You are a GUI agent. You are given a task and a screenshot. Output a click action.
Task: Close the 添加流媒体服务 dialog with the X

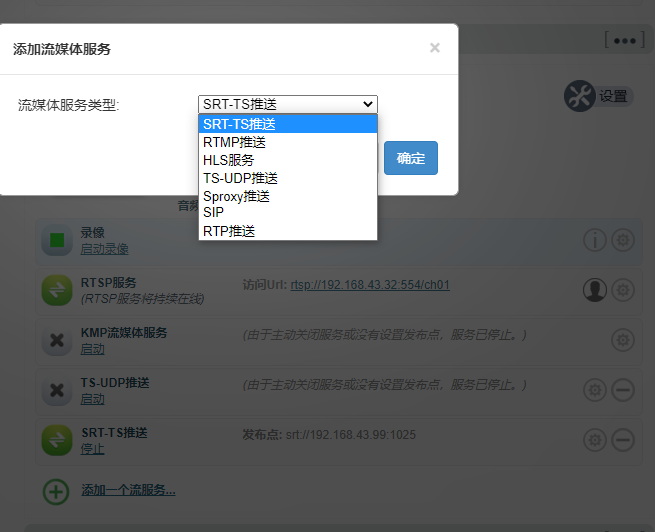[x=435, y=47]
